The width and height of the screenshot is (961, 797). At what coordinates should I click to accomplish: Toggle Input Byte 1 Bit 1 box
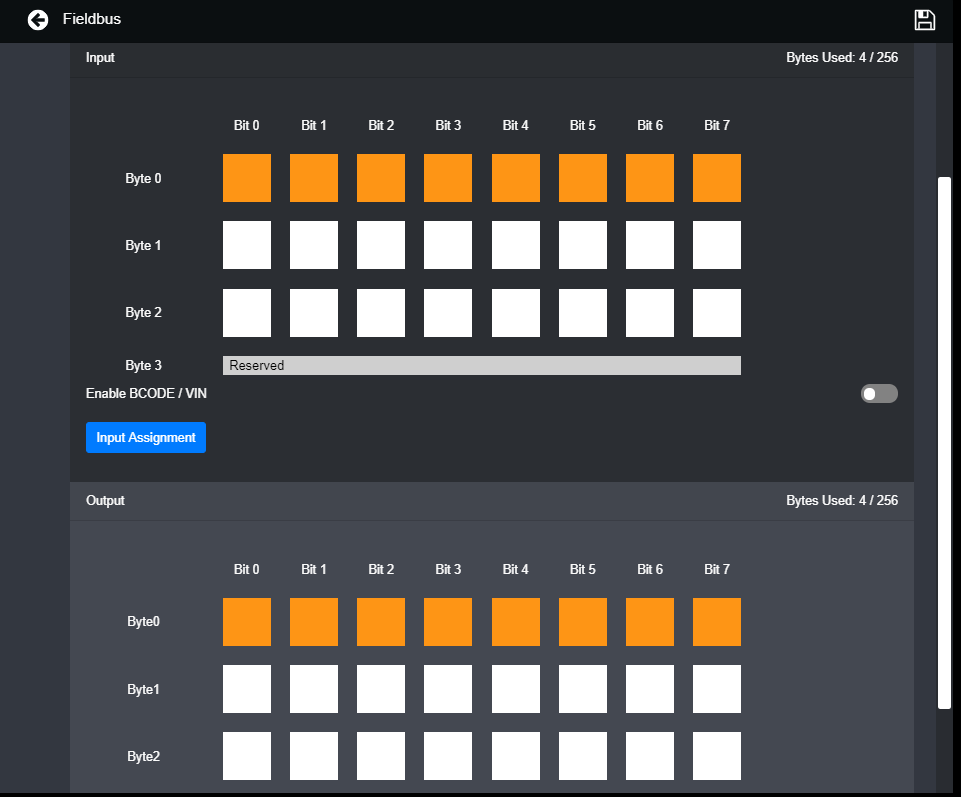[x=314, y=245]
